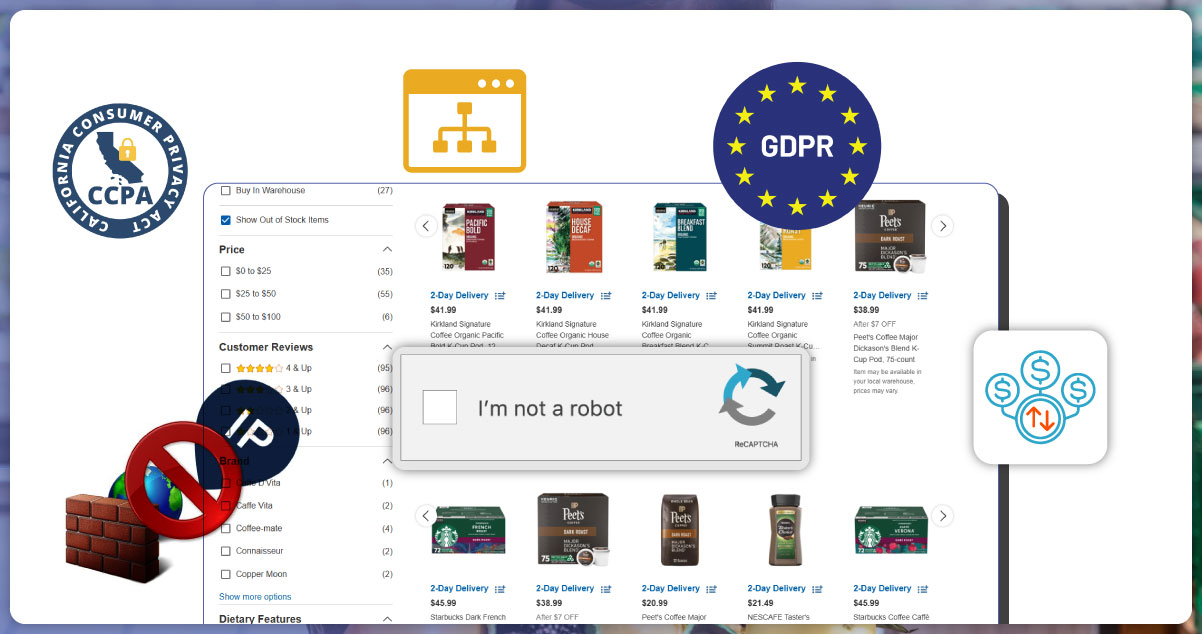Open Starbucks Dark French product title
The image size is (1202, 634).
[467, 618]
